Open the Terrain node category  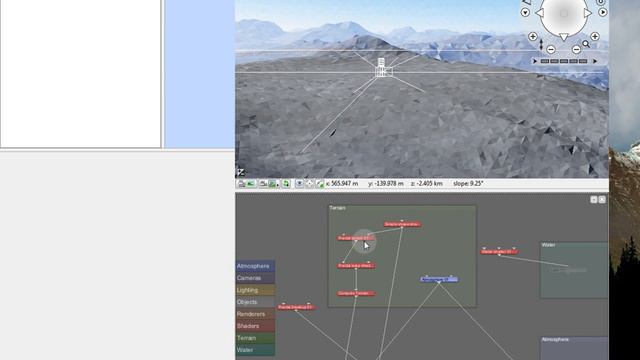255,338
